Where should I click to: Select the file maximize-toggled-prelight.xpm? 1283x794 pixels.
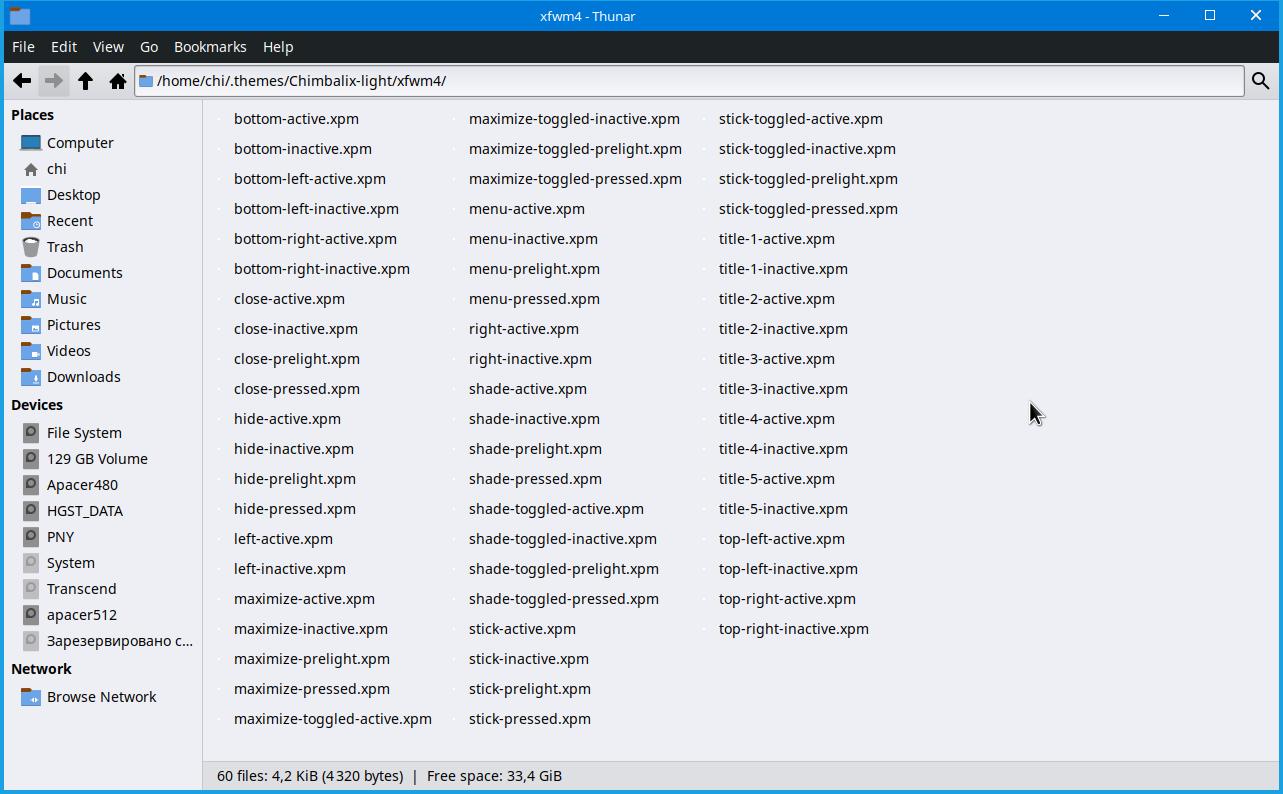click(575, 149)
